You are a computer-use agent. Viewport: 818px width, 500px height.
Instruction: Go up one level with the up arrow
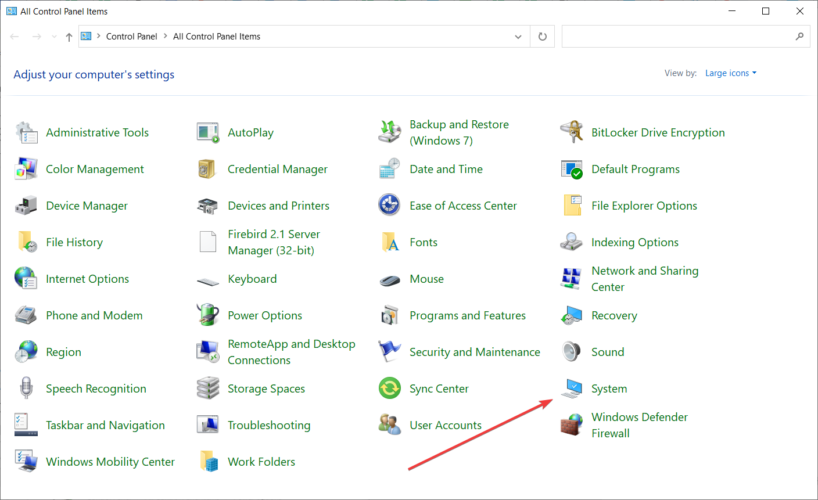click(x=69, y=37)
